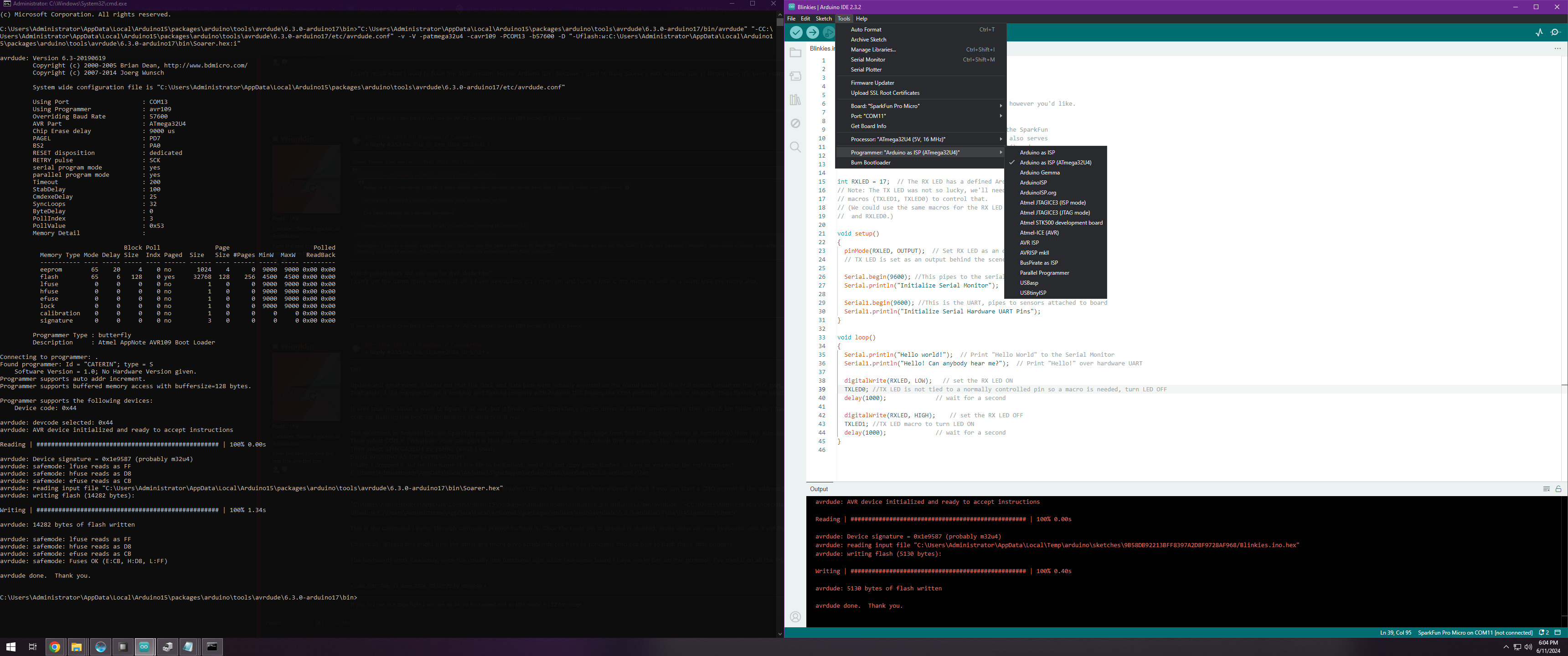1568x656 pixels.
Task: Open the Boards Manager sidebar icon
Action: (x=795, y=76)
